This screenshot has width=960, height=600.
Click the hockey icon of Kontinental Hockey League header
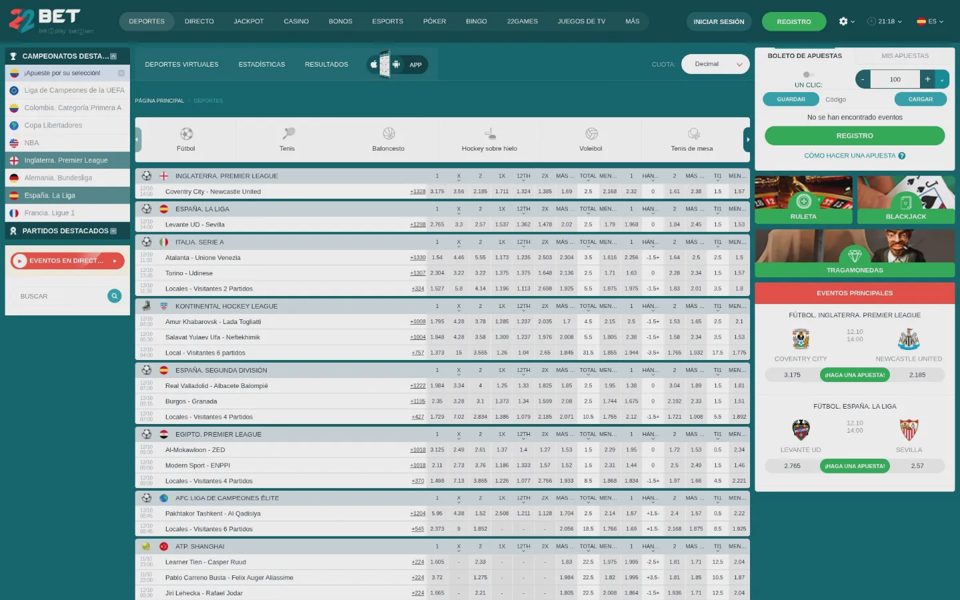tap(146, 306)
